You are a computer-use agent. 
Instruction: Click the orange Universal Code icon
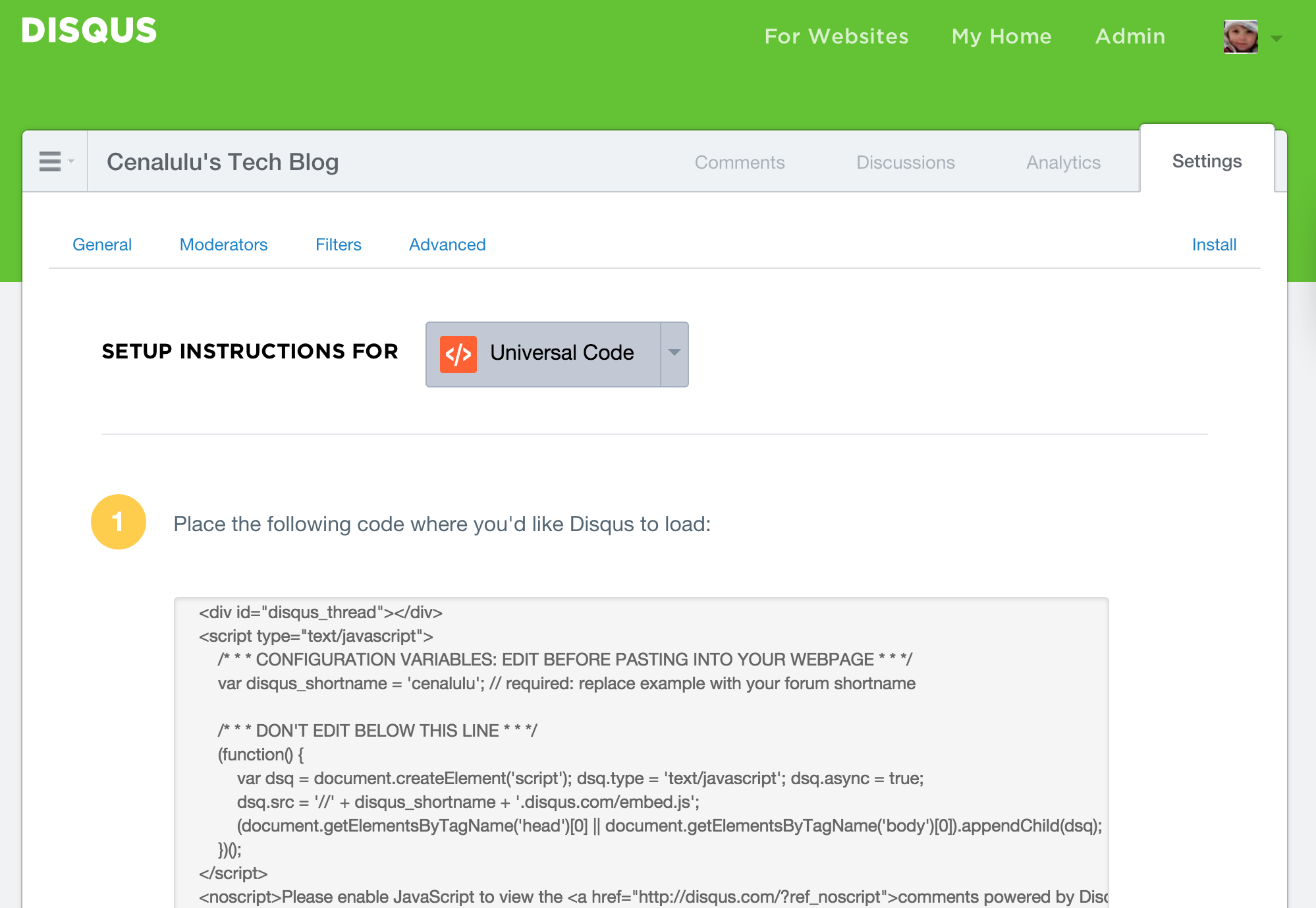click(x=458, y=355)
